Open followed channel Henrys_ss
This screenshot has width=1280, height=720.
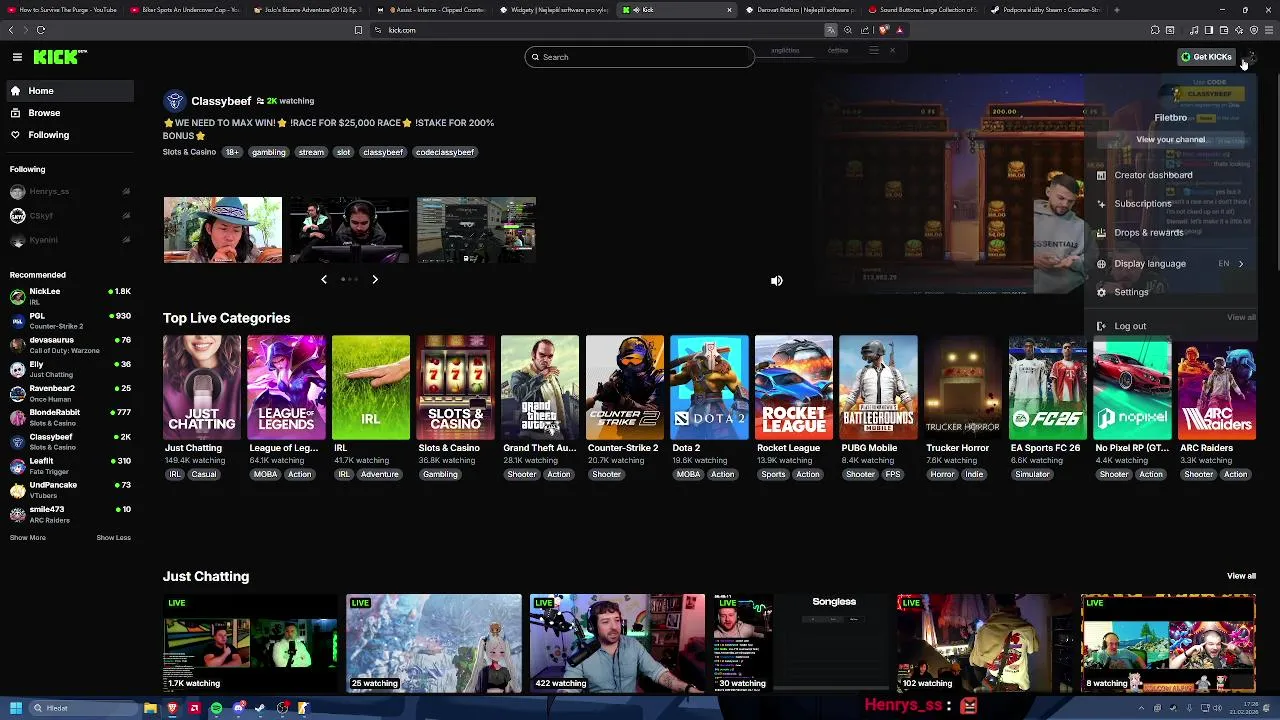70,192
